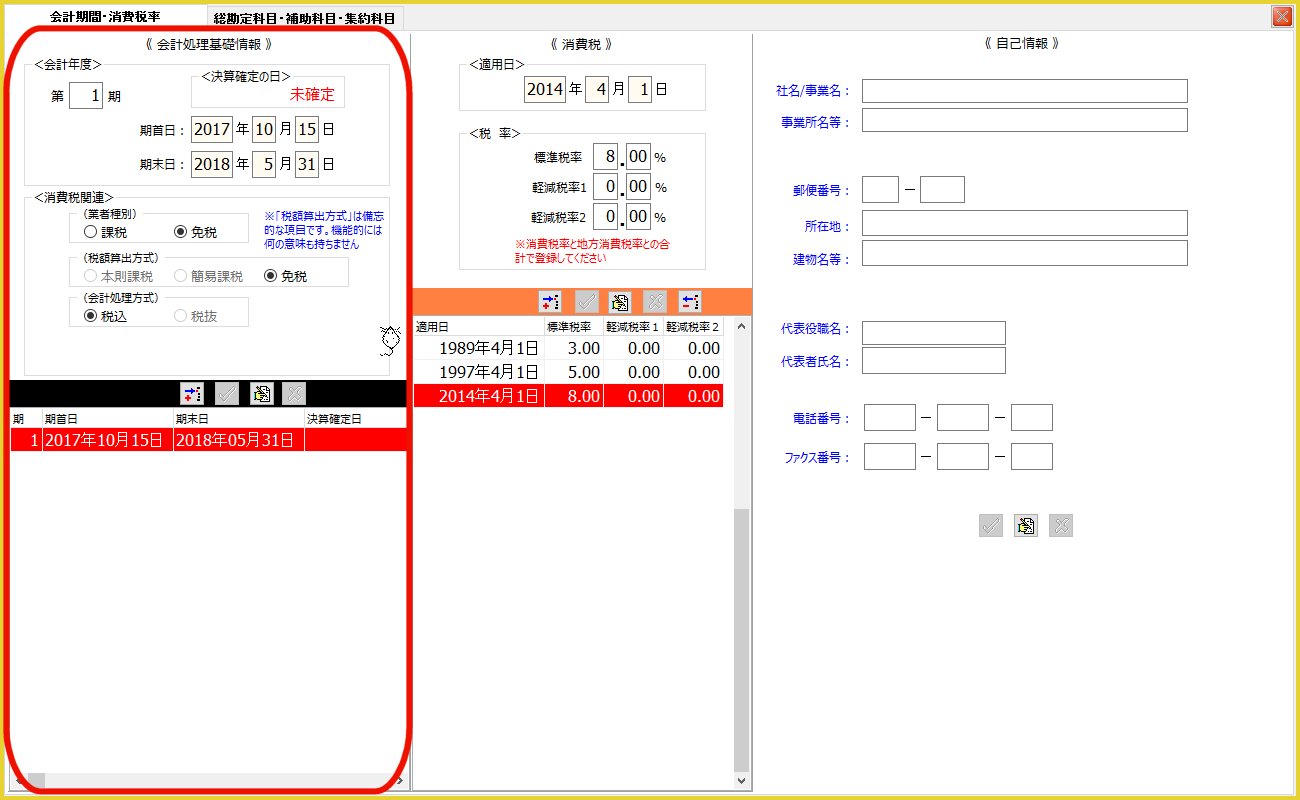
Task: Select the 課税 radio button under 業者種別
Action: (x=90, y=232)
